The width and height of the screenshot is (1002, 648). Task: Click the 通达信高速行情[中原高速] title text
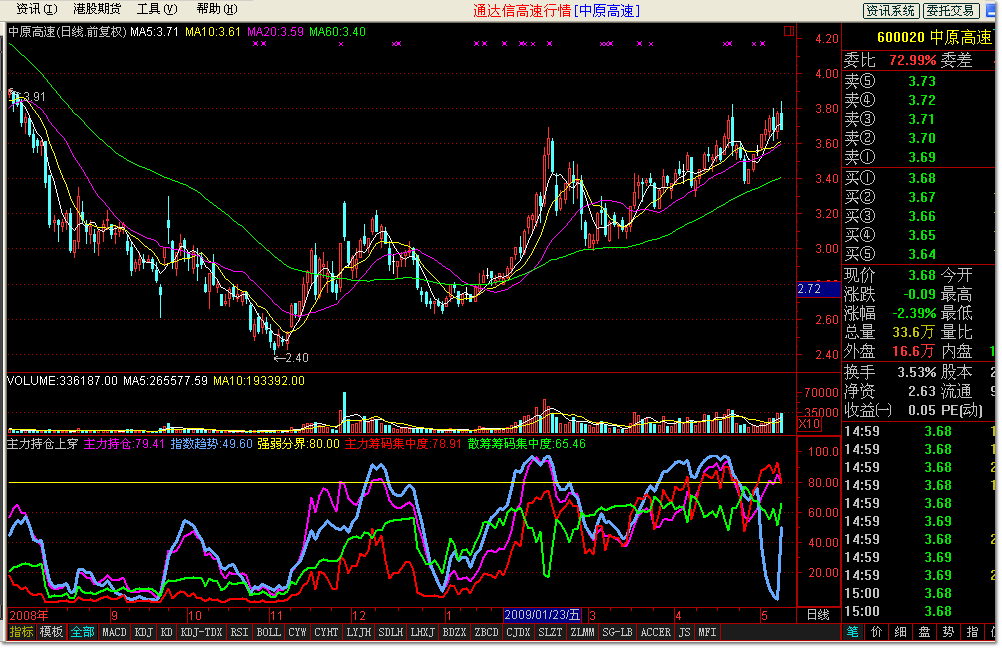tap(556, 11)
